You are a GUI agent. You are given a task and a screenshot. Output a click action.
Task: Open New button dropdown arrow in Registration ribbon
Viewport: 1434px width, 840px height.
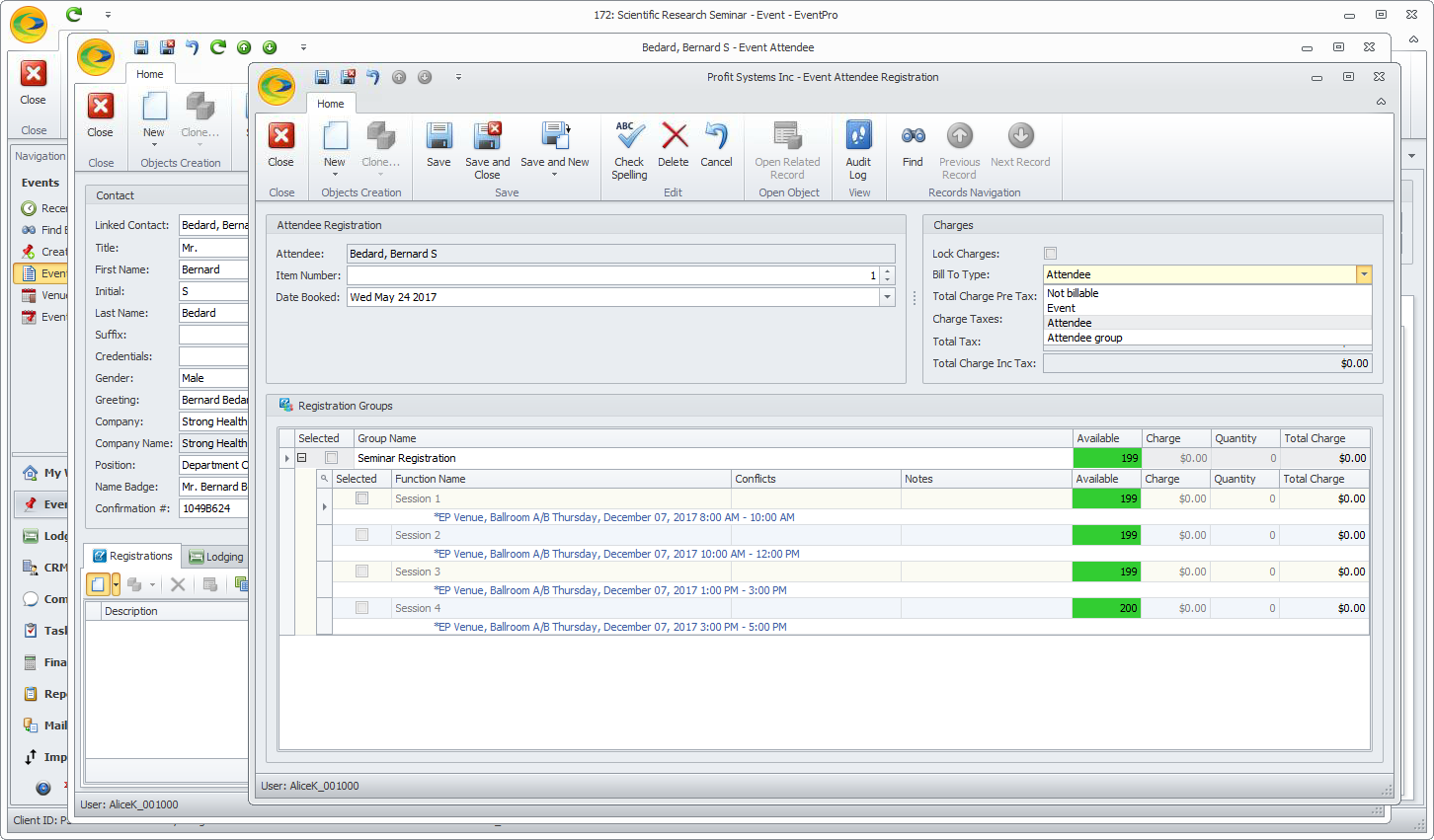click(x=335, y=175)
